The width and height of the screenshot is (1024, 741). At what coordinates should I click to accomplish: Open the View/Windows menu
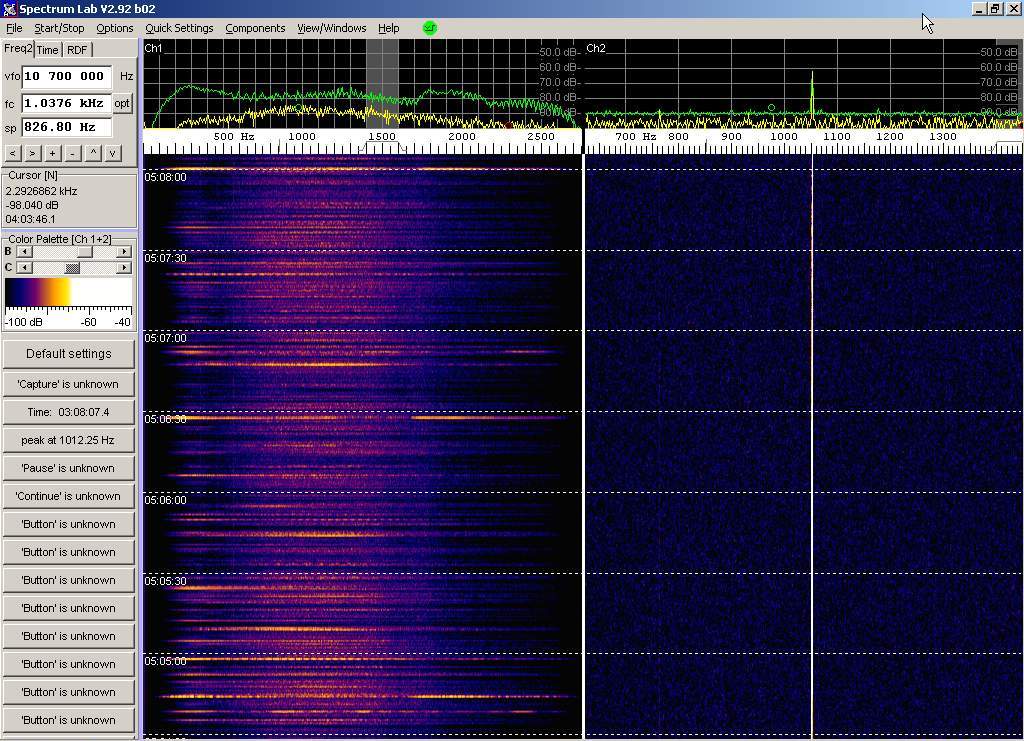[x=331, y=28]
